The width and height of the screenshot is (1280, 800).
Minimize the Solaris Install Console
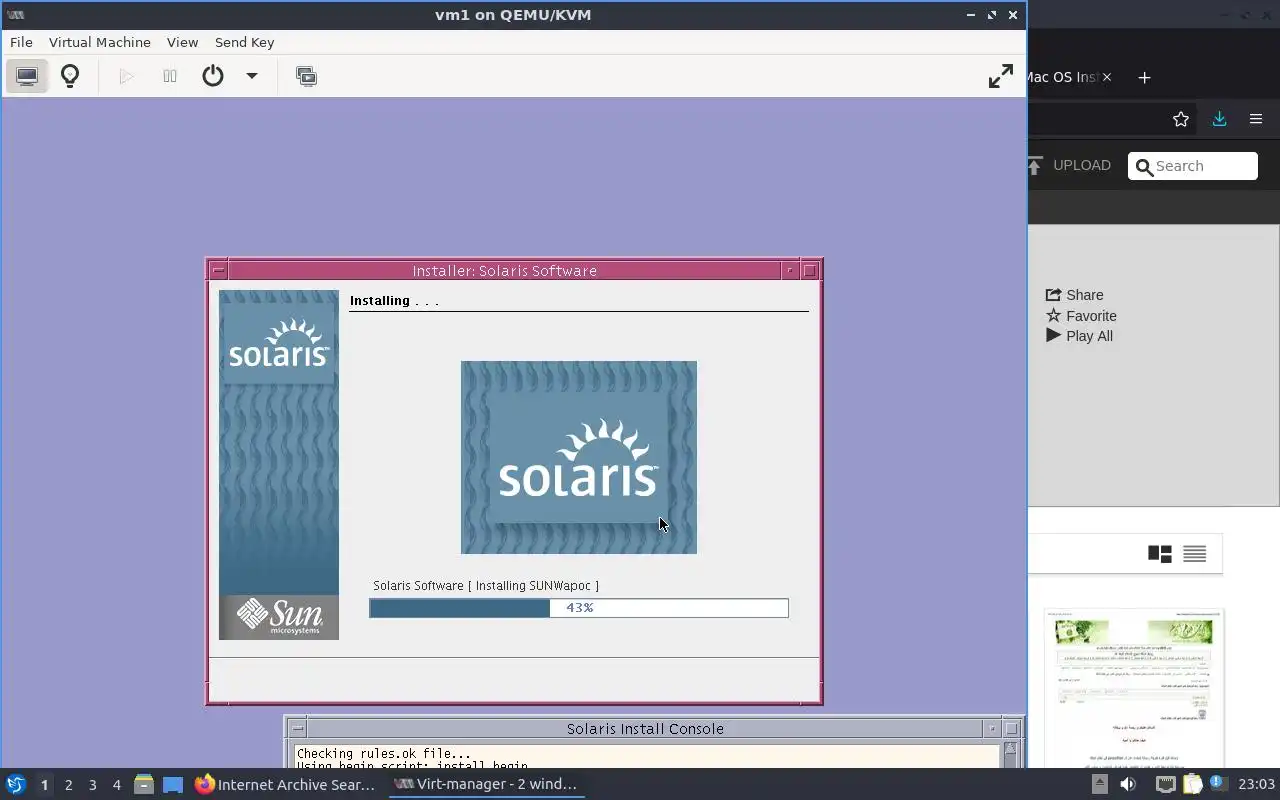992,729
